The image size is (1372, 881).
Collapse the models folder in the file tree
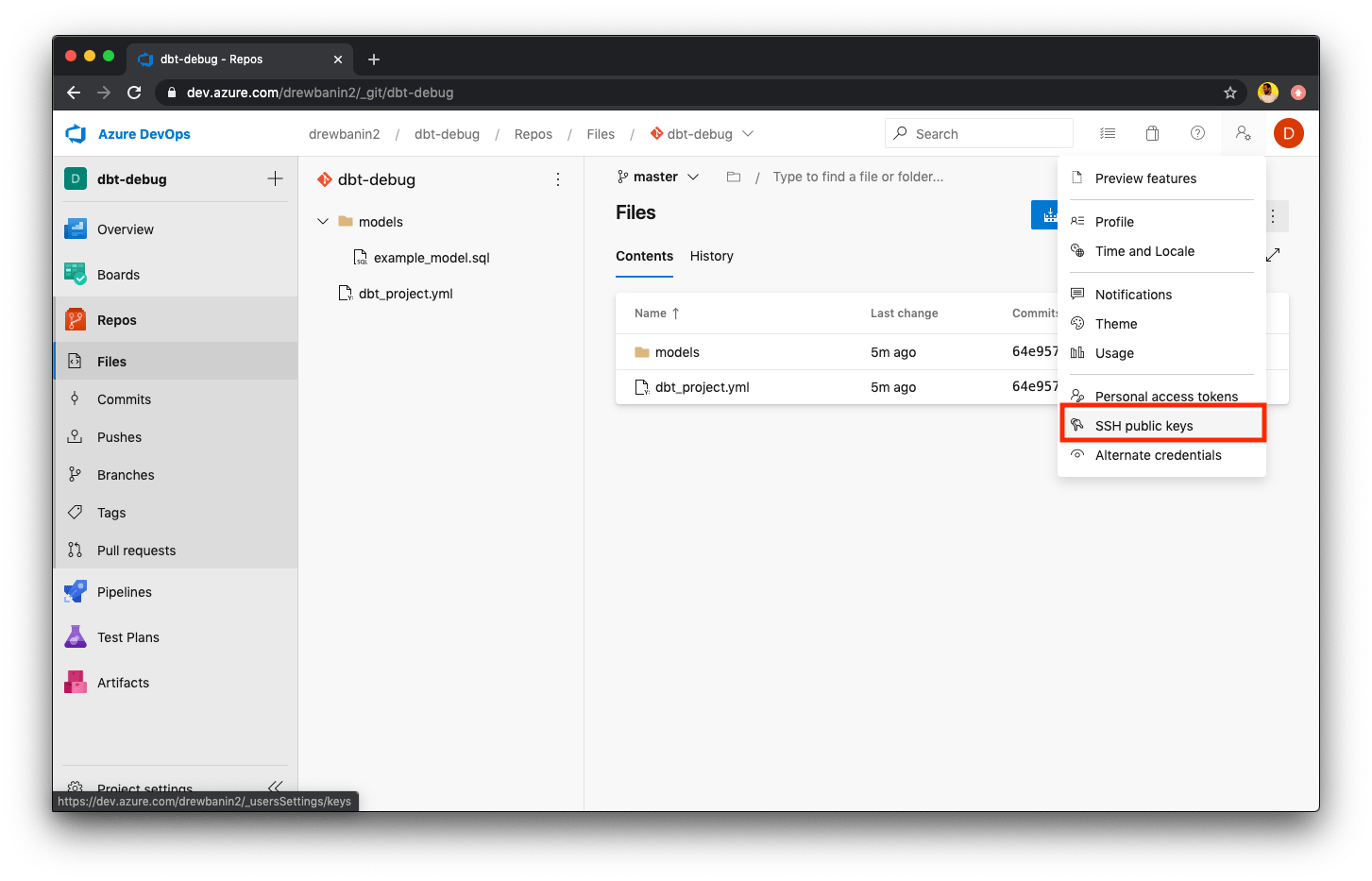click(x=323, y=221)
